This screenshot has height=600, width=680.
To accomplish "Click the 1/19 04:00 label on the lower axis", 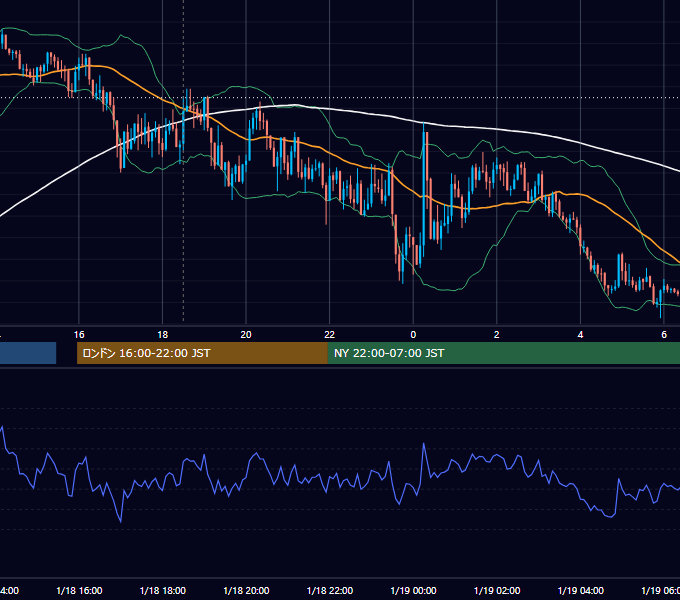I will (581, 590).
